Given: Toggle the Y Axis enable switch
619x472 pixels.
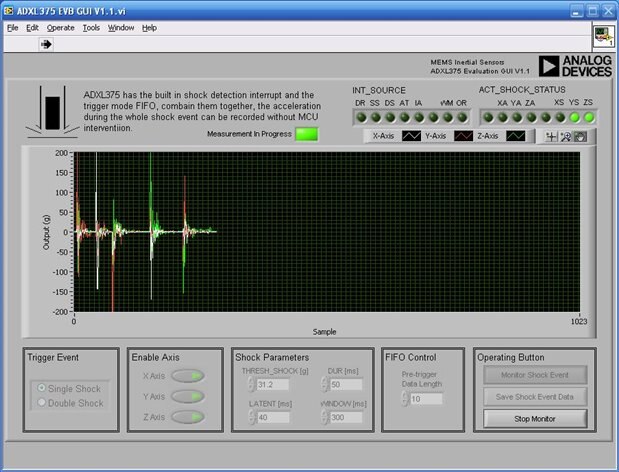Looking at the screenshot, I should pos(187,396).
